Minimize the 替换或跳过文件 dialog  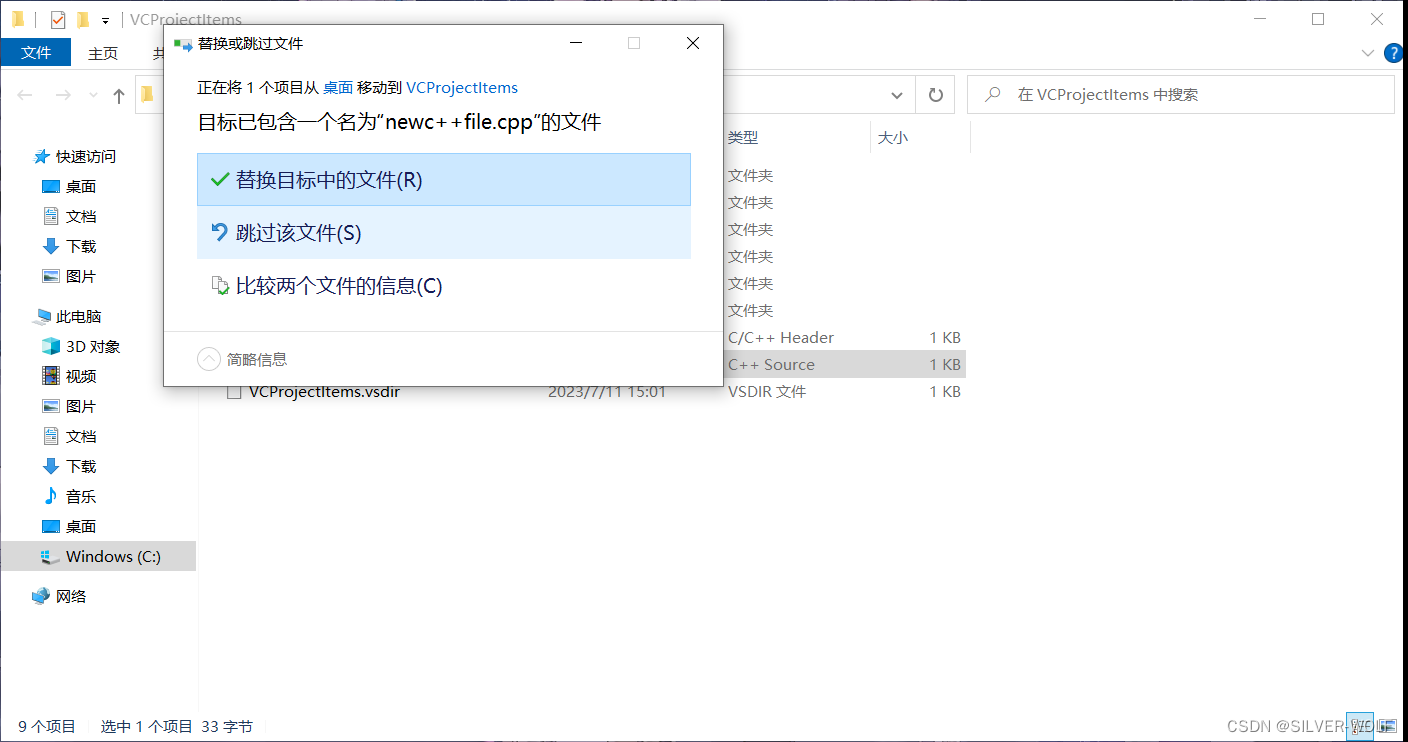(x=575, y=43)
